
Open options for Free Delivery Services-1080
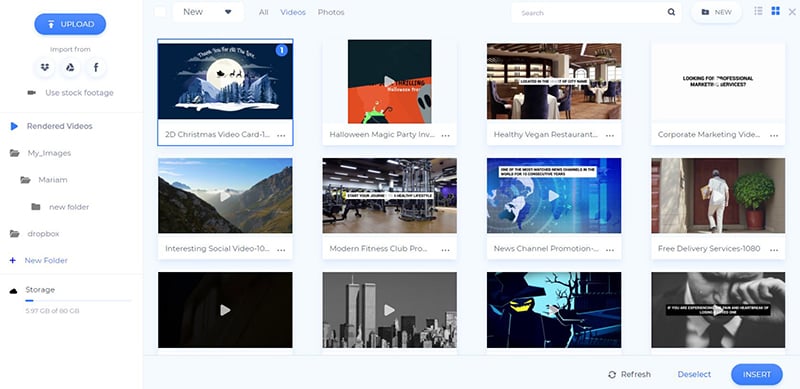point(774,250)
